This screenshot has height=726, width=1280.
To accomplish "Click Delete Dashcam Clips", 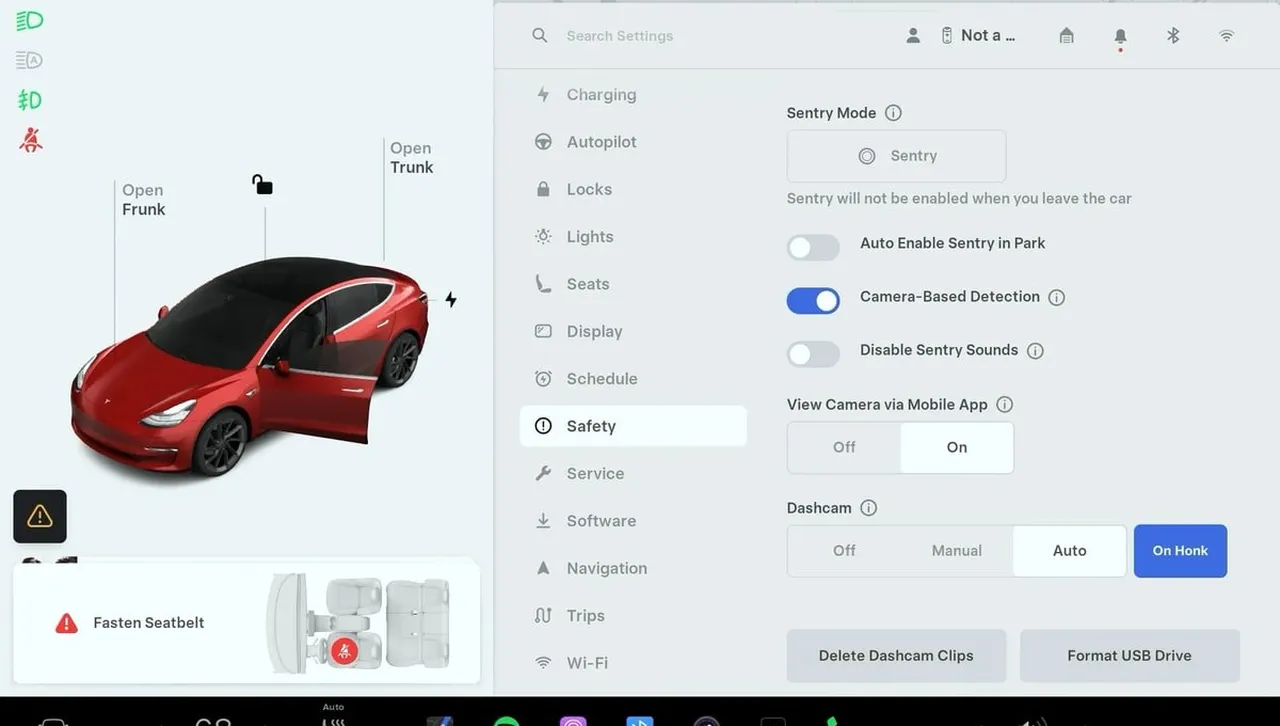I will pyautogui.click(x=896, y=656).
